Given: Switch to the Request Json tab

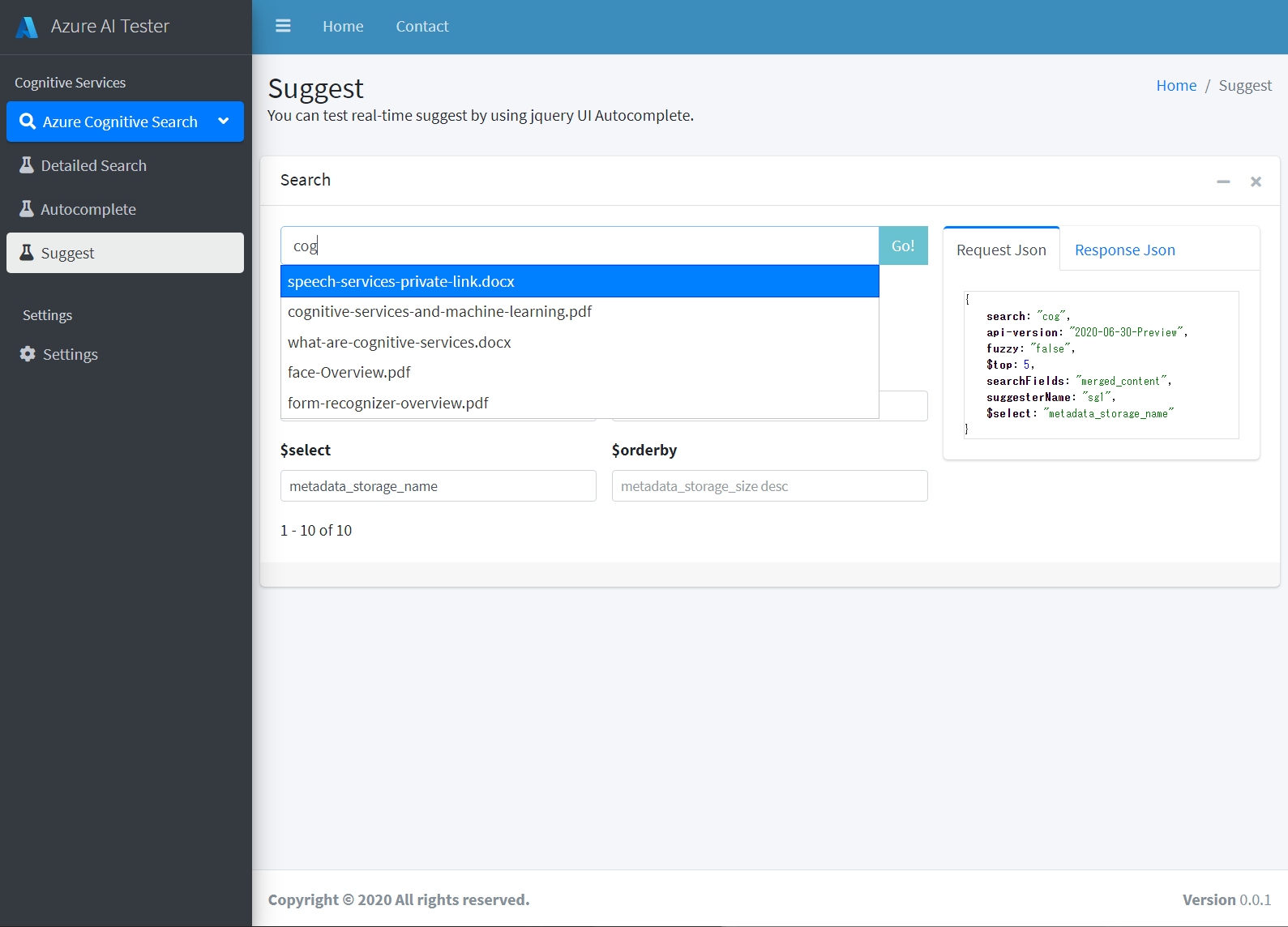Looking at the screenshot, I should [x=1001, y=250].
